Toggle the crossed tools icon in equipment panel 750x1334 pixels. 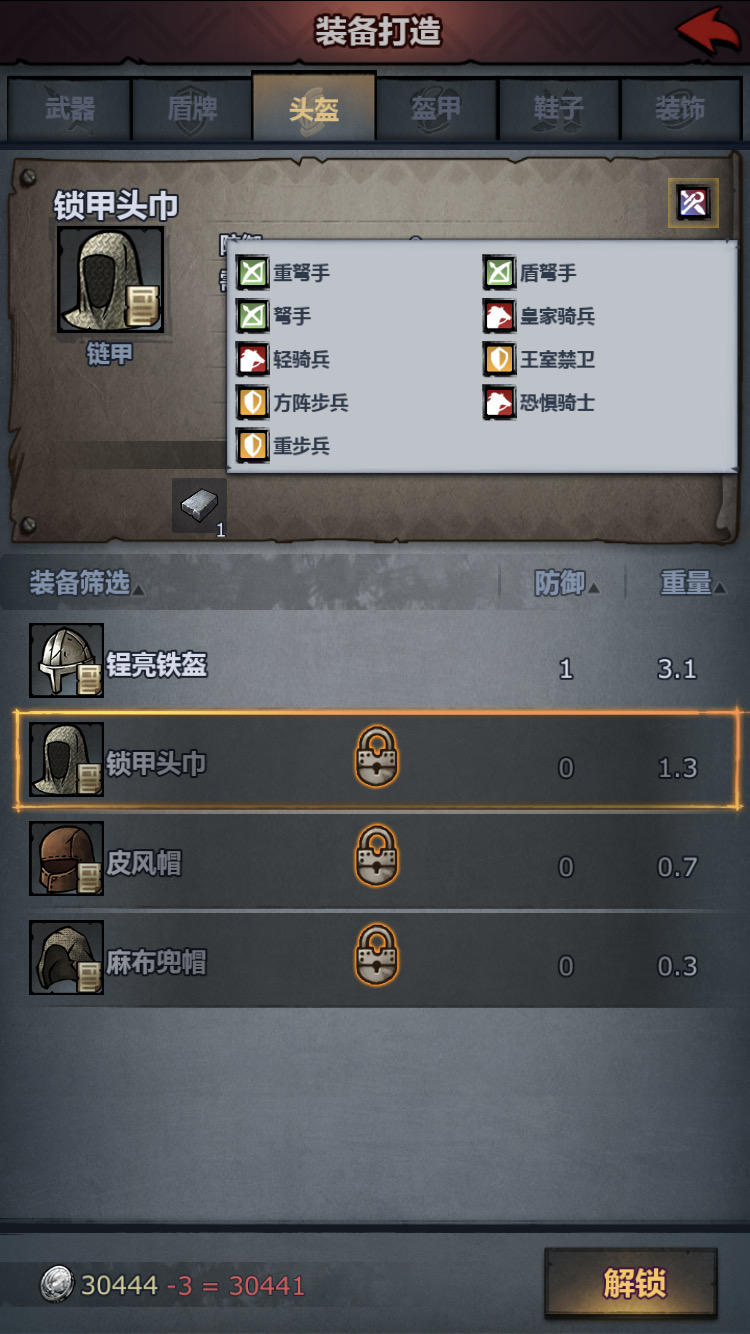click(693, 203)
